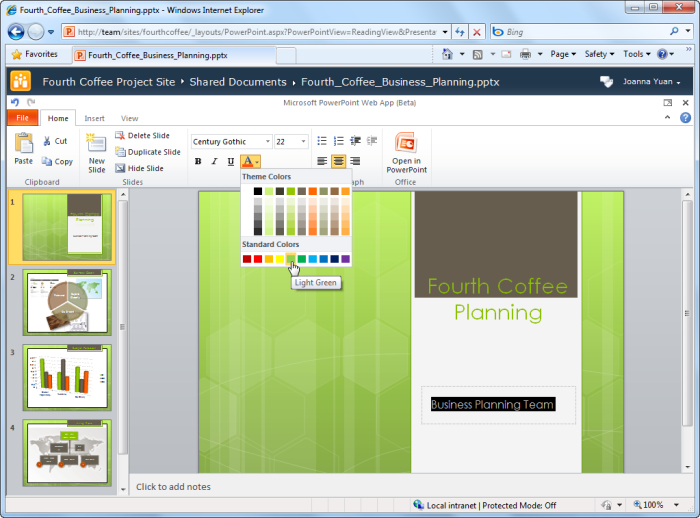Open Shared Documents breadcrumb link
Screen dimensions: 700x518
coord(238,82)
